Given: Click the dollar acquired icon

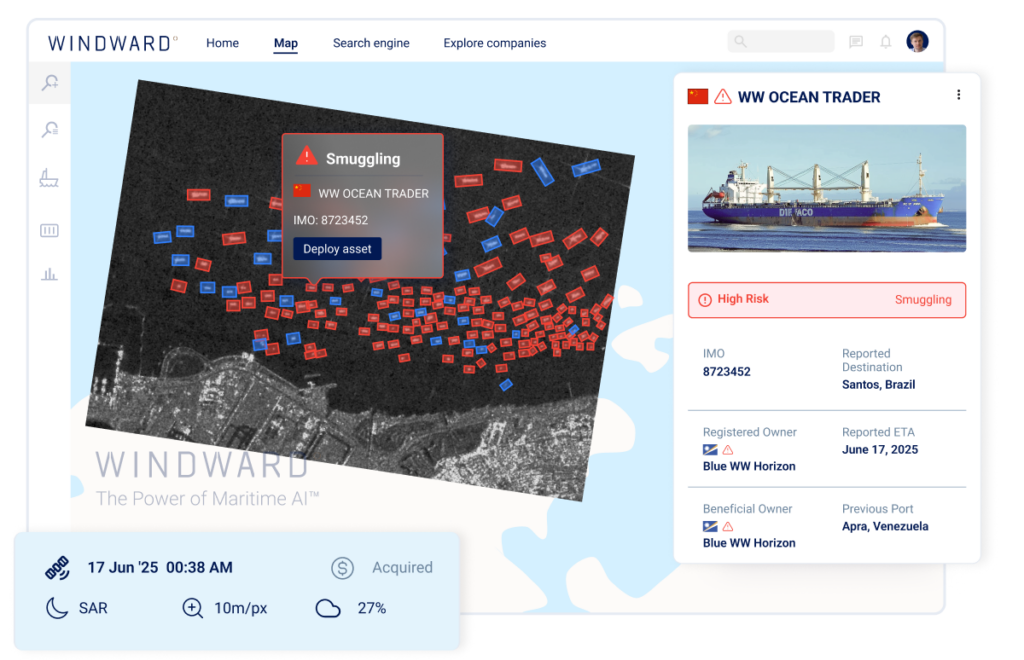Looking at the screenshot, I should click(x=342, y=568).
